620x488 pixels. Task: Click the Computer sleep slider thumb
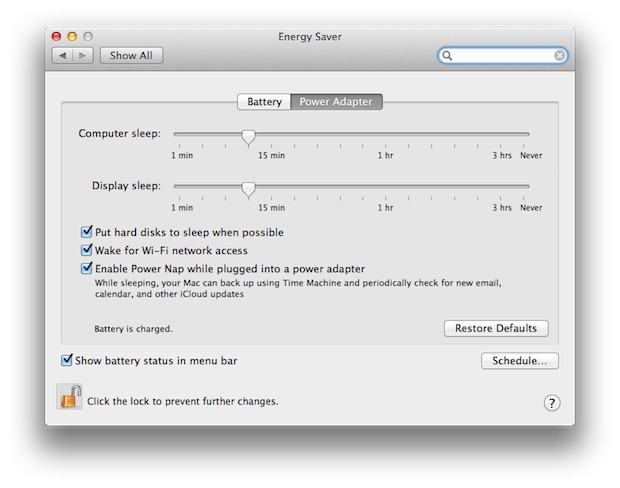(248, 137)
